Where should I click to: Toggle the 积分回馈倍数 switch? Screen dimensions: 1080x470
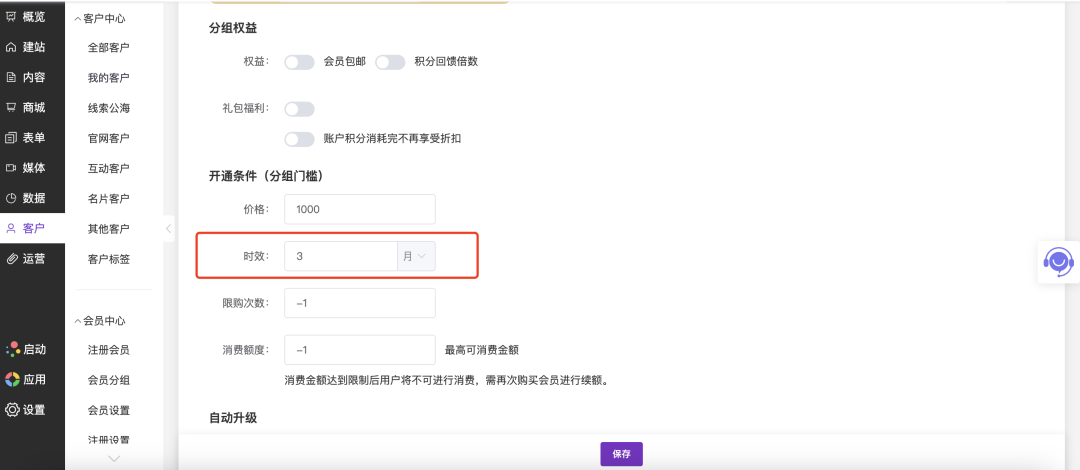(x=391, y=62)
